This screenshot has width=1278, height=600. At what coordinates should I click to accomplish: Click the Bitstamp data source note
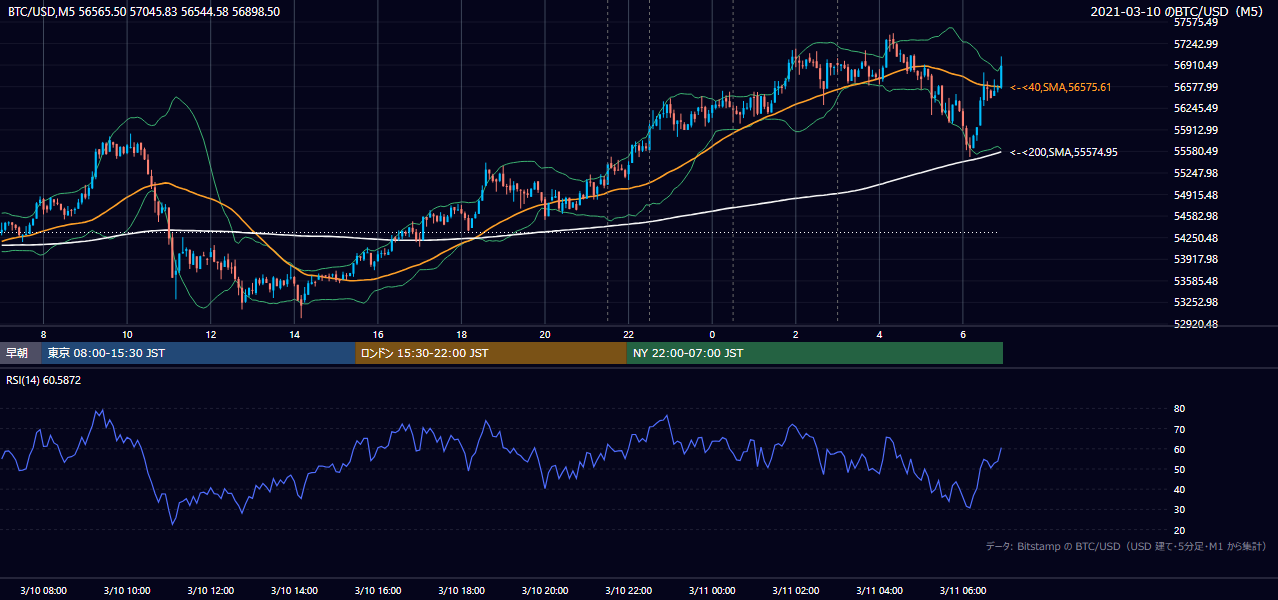[1126, 546]
